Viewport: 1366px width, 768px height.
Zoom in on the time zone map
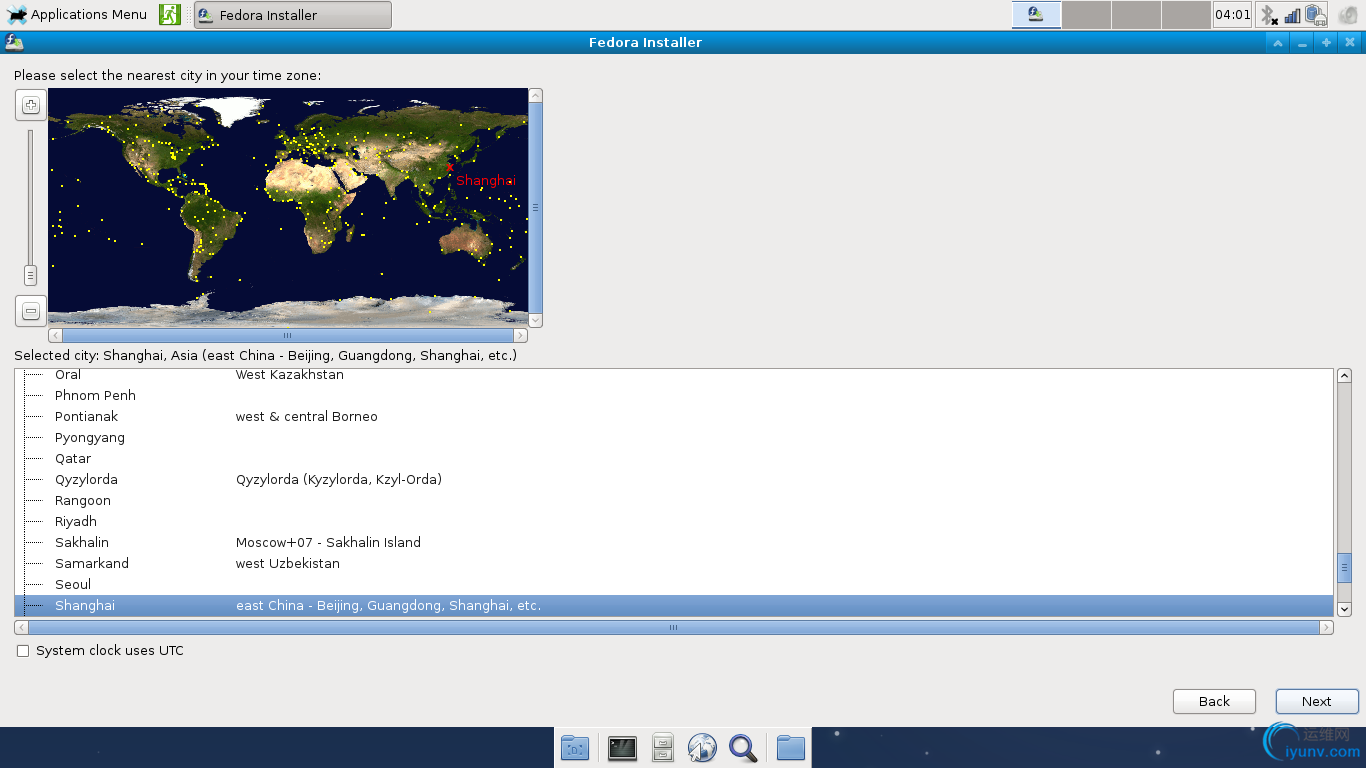click(31, 105)
